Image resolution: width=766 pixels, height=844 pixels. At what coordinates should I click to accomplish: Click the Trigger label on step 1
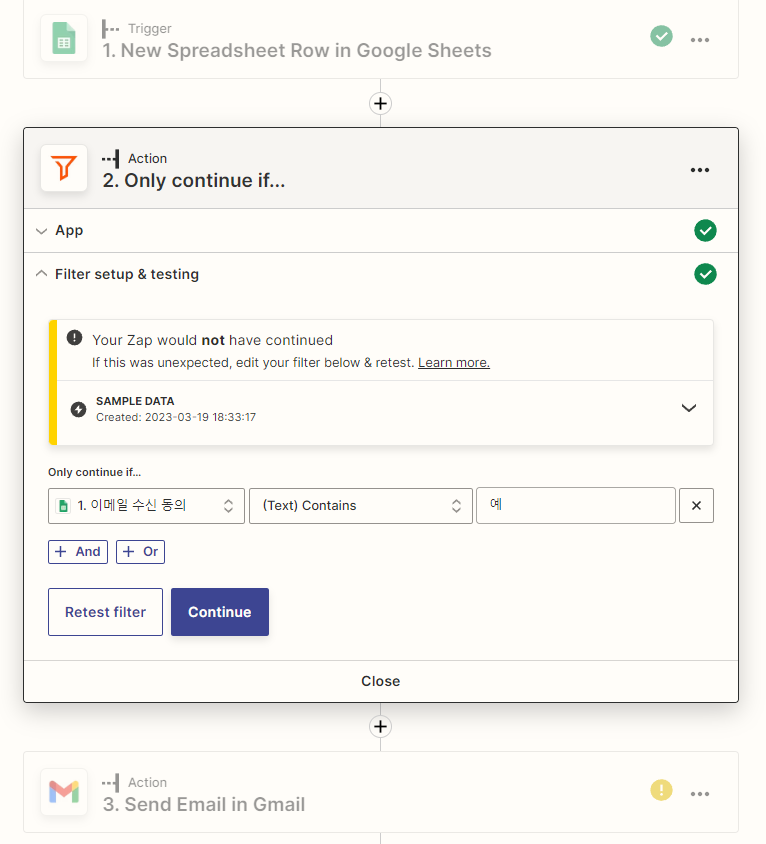(150, 29)
